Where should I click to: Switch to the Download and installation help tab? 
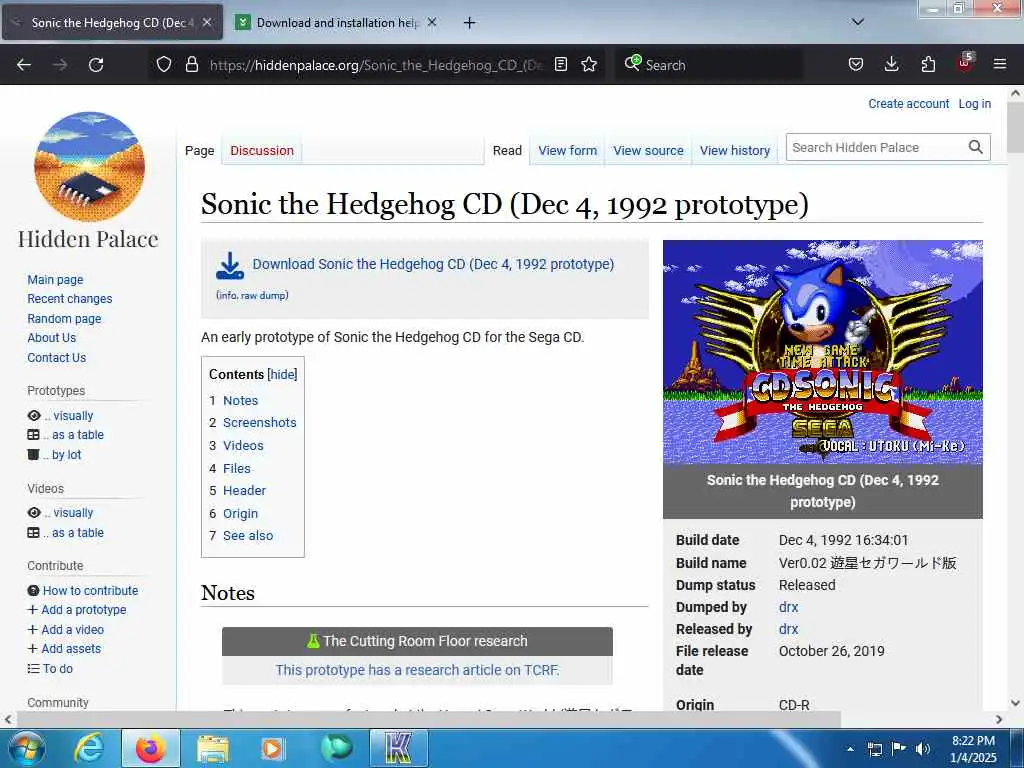click(x=336, y=22)
